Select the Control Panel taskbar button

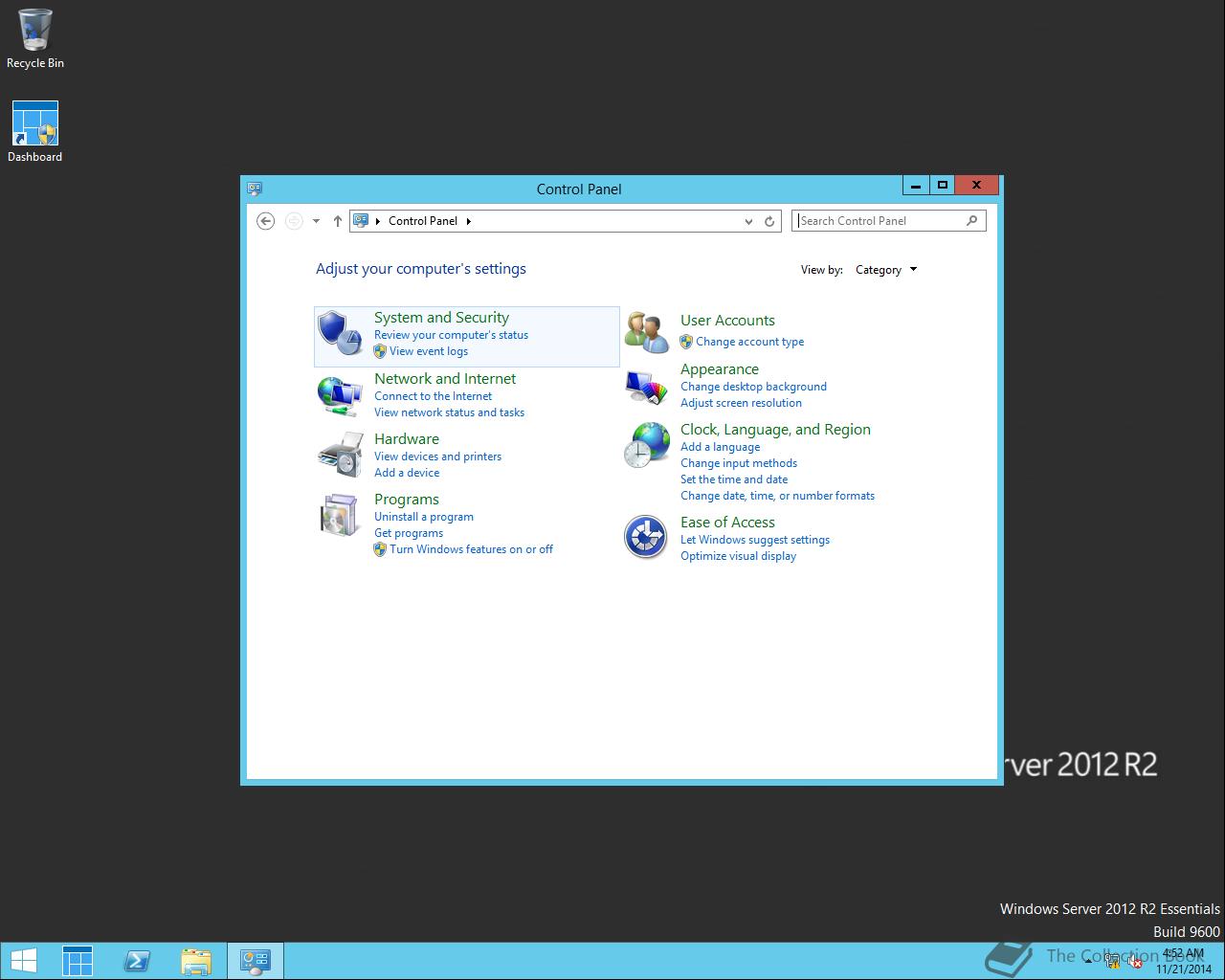[x=256, y=961]
